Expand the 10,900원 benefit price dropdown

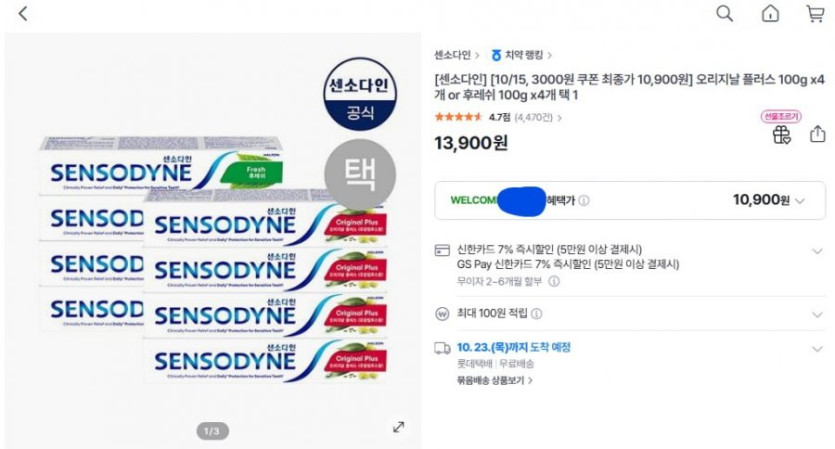(799, 200)
